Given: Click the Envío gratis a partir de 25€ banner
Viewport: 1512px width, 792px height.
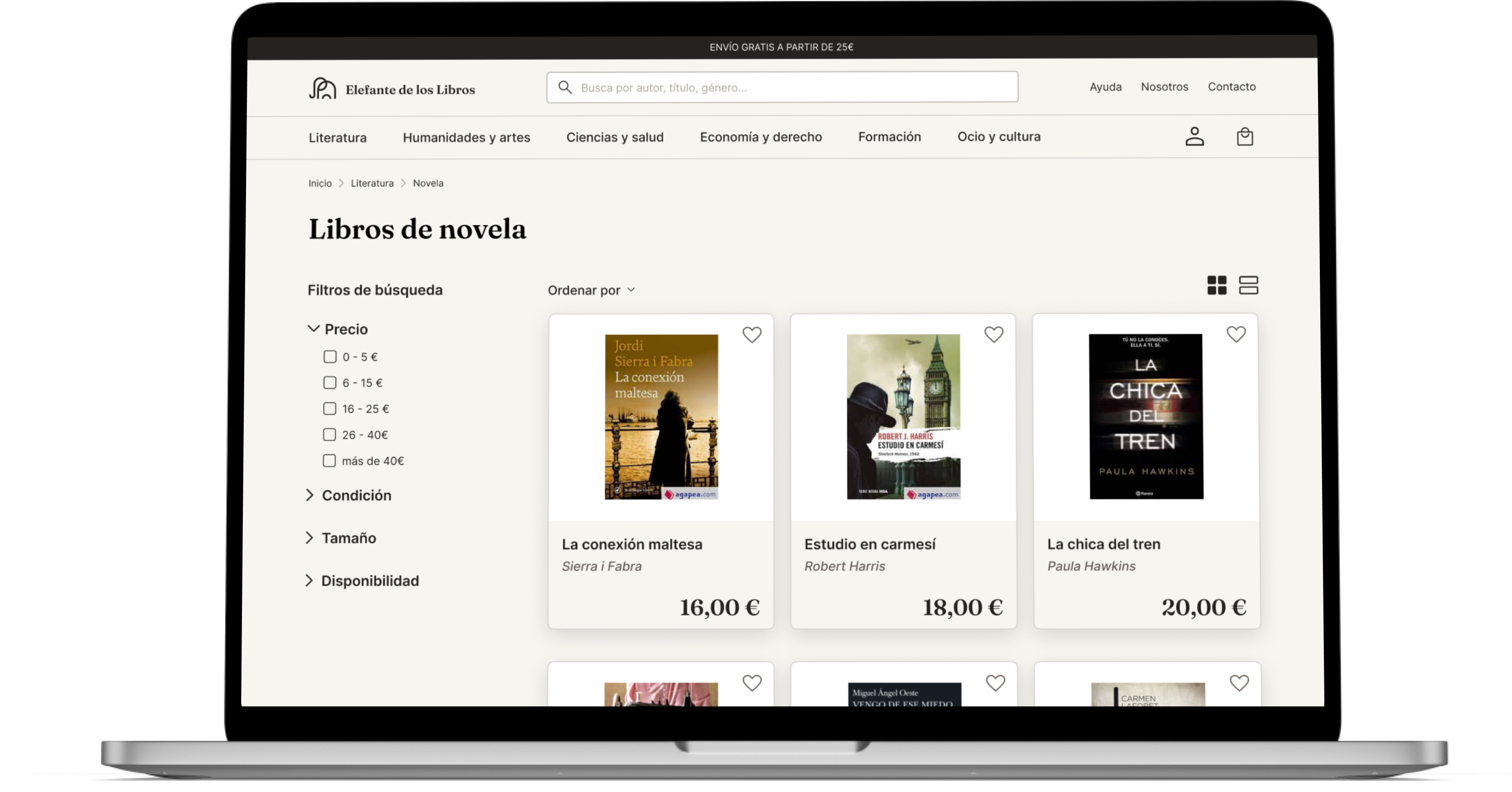Looking at the screenshot, I should pos(781,47).
